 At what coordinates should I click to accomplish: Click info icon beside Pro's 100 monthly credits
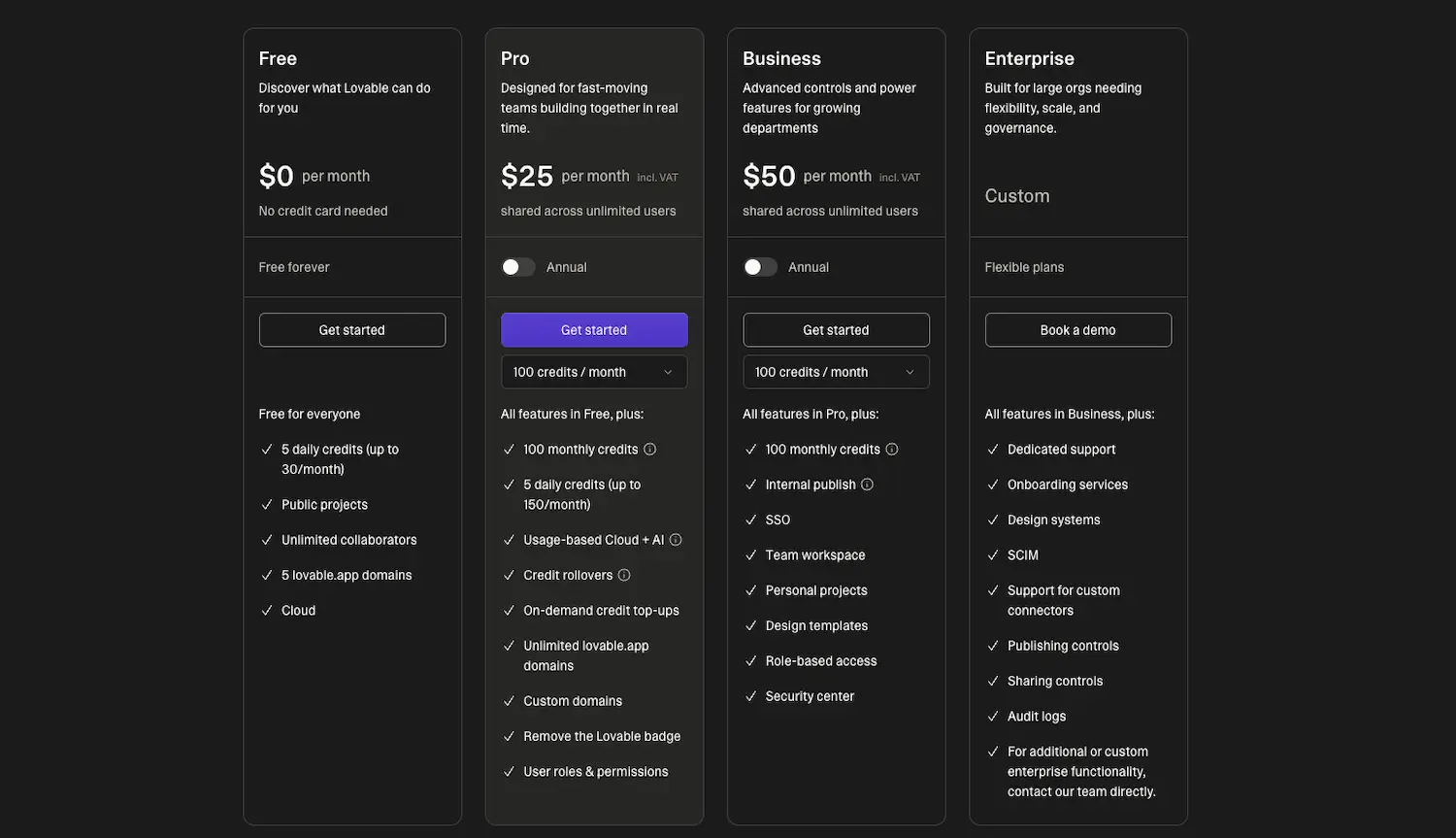pos(649,449)
